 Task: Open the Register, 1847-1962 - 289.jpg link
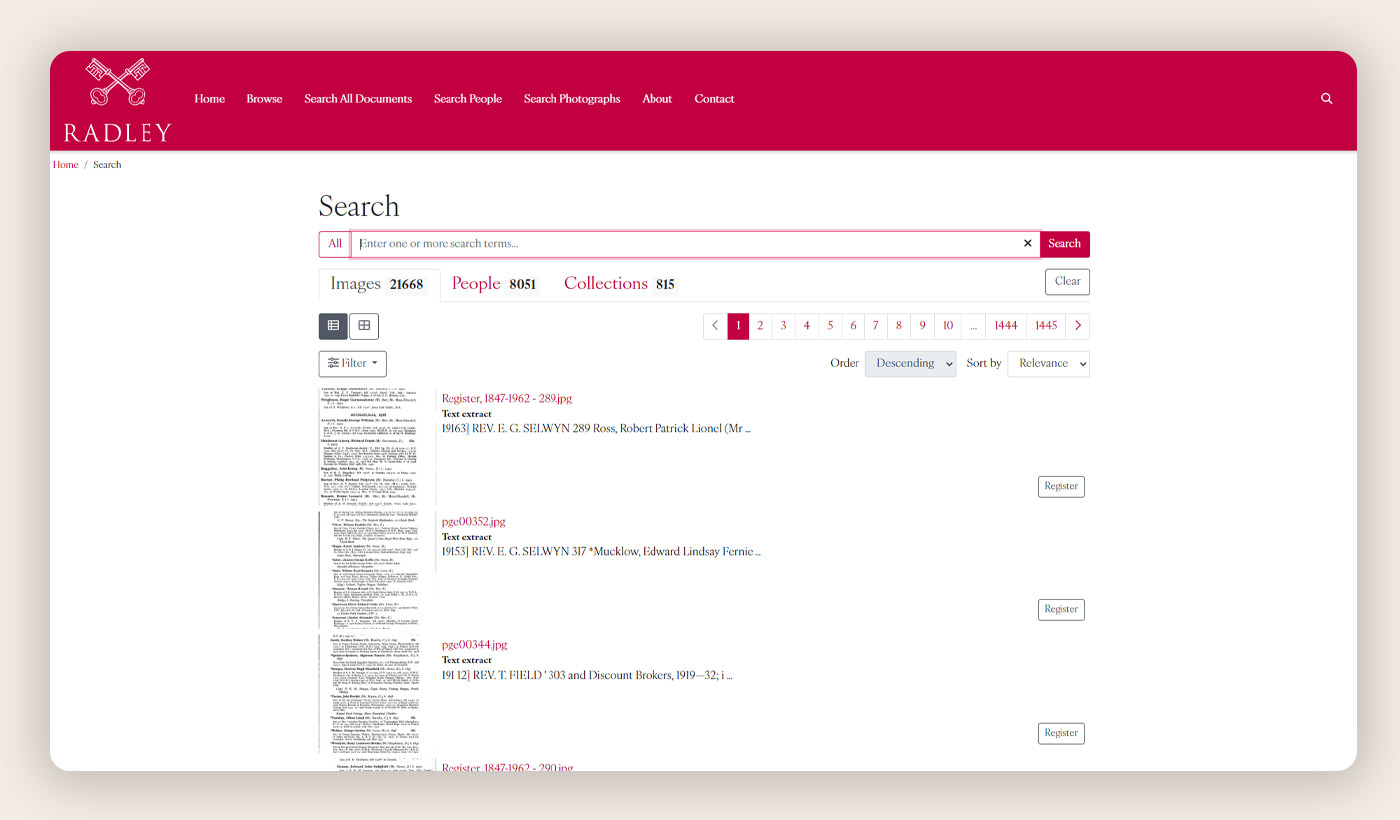pos(507,398)
